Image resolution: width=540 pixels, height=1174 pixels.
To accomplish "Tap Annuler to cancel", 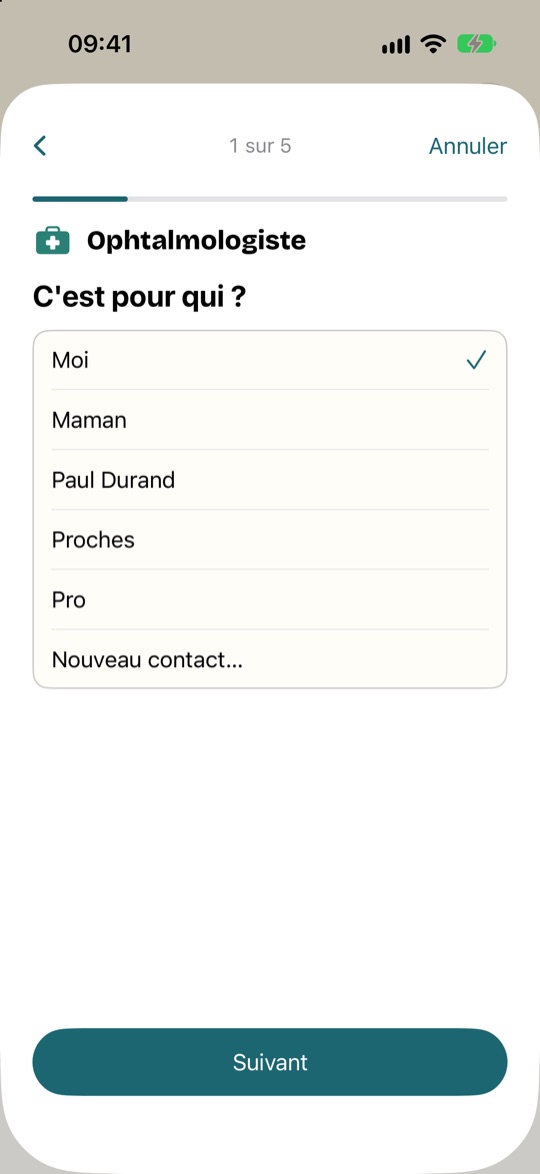I will click(x=467, y=146).
